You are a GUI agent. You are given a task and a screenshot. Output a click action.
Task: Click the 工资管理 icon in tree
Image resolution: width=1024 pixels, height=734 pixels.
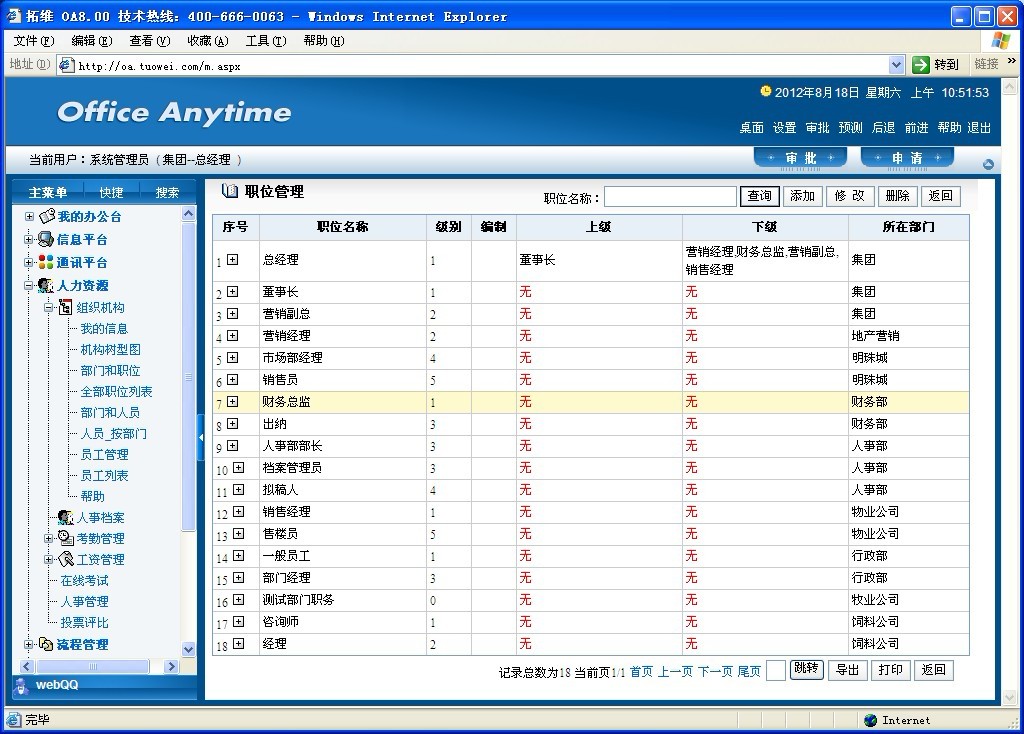(x=66, y=559)
